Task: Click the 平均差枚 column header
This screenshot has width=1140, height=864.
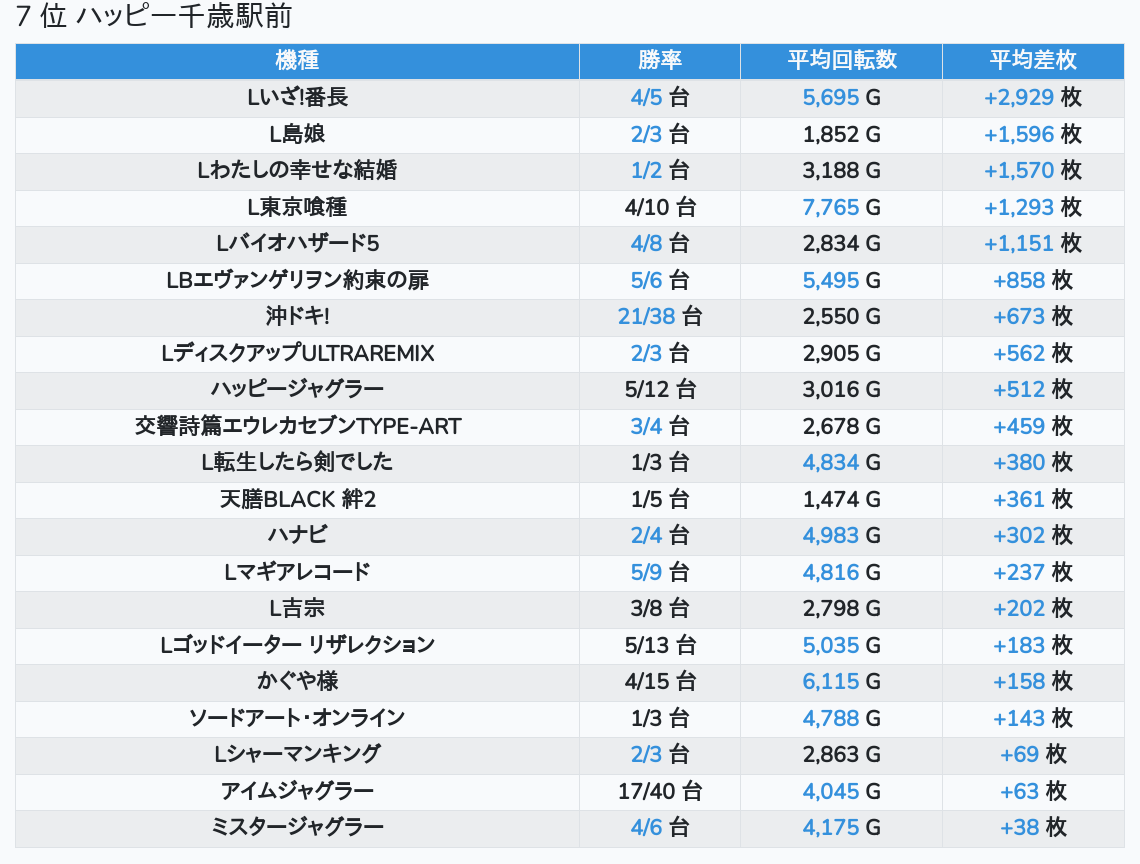Action: pos(1032,60)
